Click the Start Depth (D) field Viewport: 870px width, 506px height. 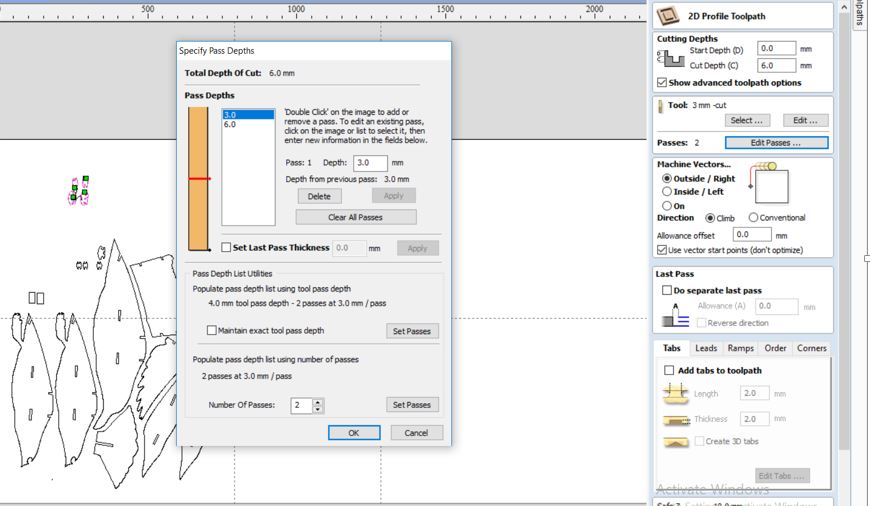[776, 49]
